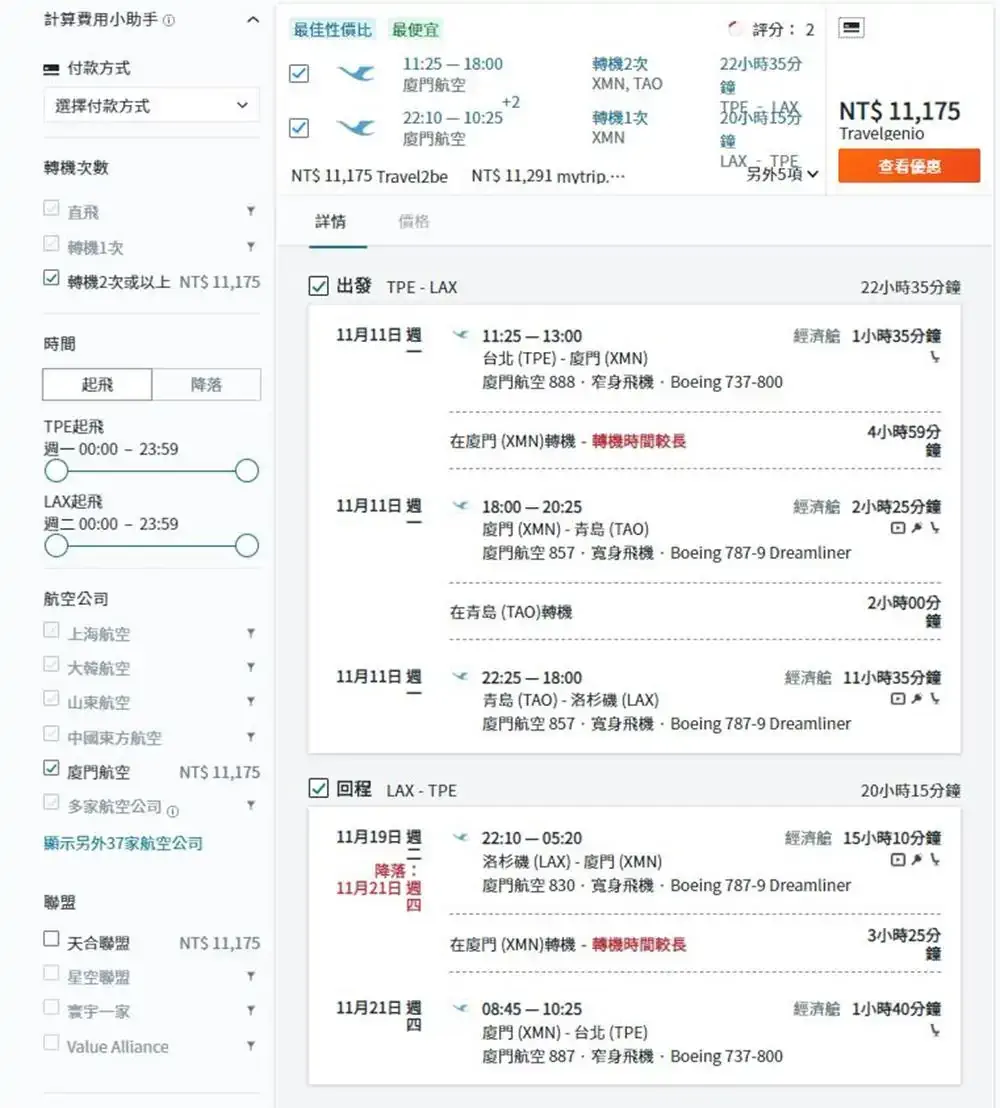Toggle the 中國東方航空 checkbox
The width and height of the screenshot is (1000, 1108).
51,733
